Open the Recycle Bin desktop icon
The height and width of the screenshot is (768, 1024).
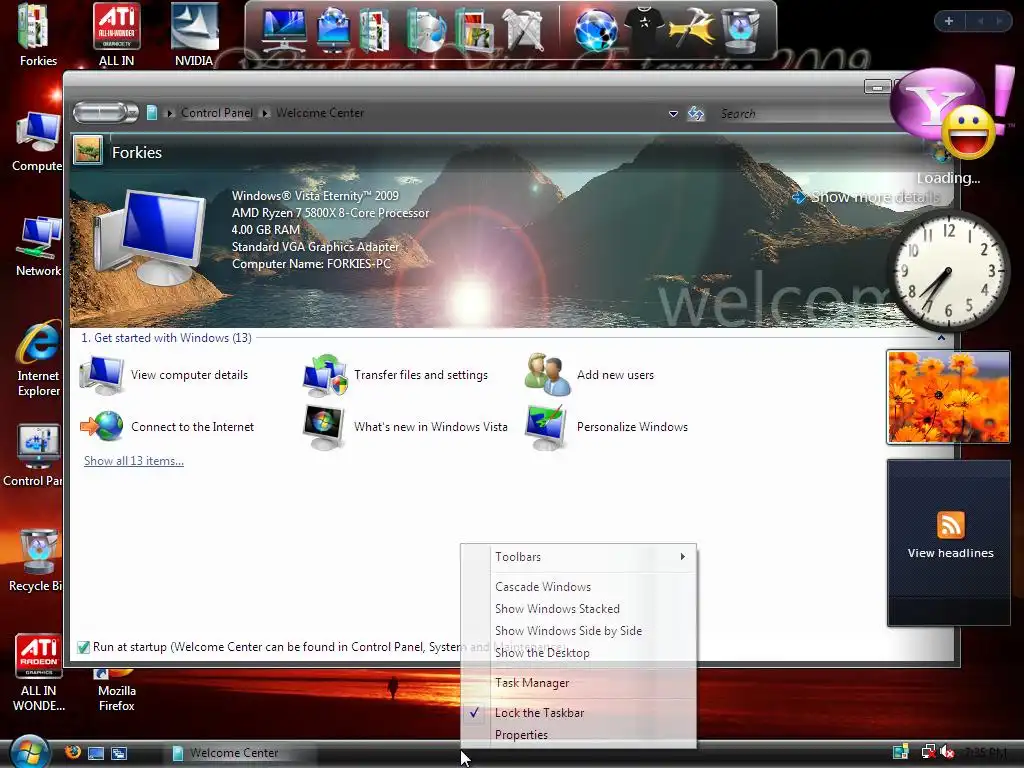(36, 561)
